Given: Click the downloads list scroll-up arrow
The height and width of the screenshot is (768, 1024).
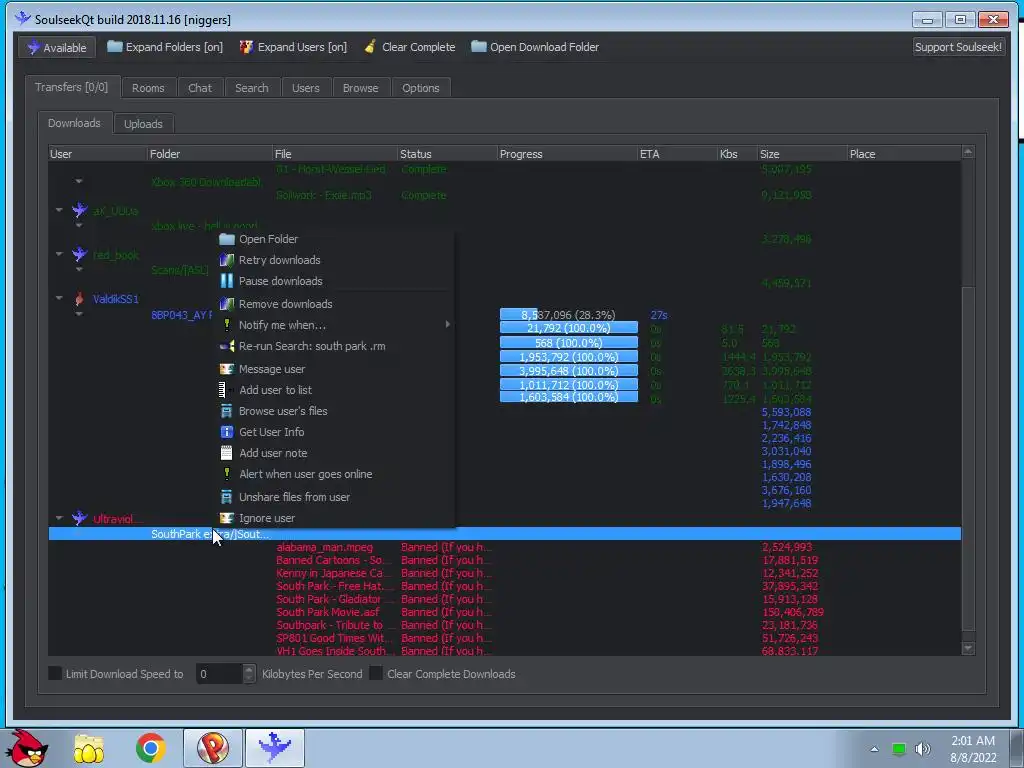Looking at the screenshot, I should point(968,152).
